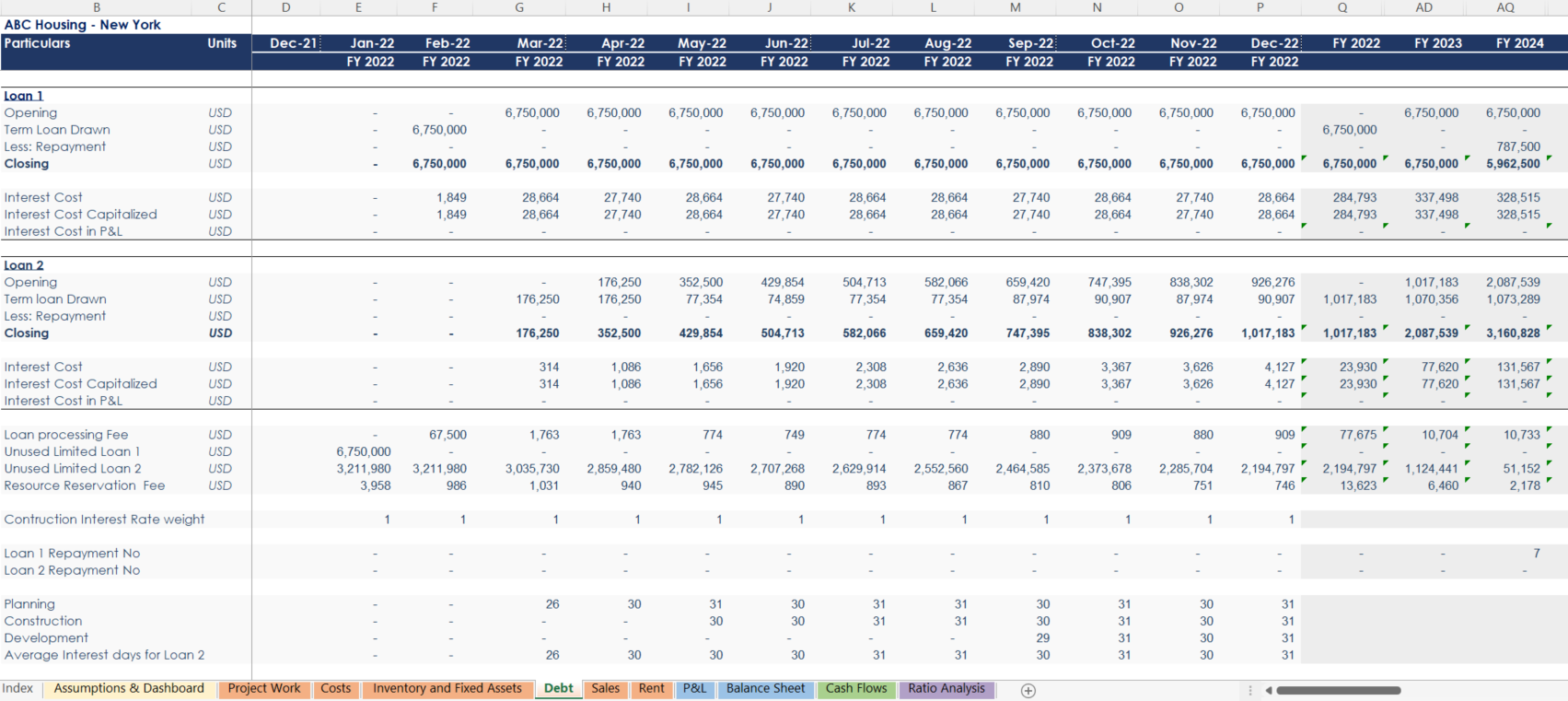Click the 'Development' row label
The height and width of the screenshot is (701, 1568).
click(x=46, y=638)
